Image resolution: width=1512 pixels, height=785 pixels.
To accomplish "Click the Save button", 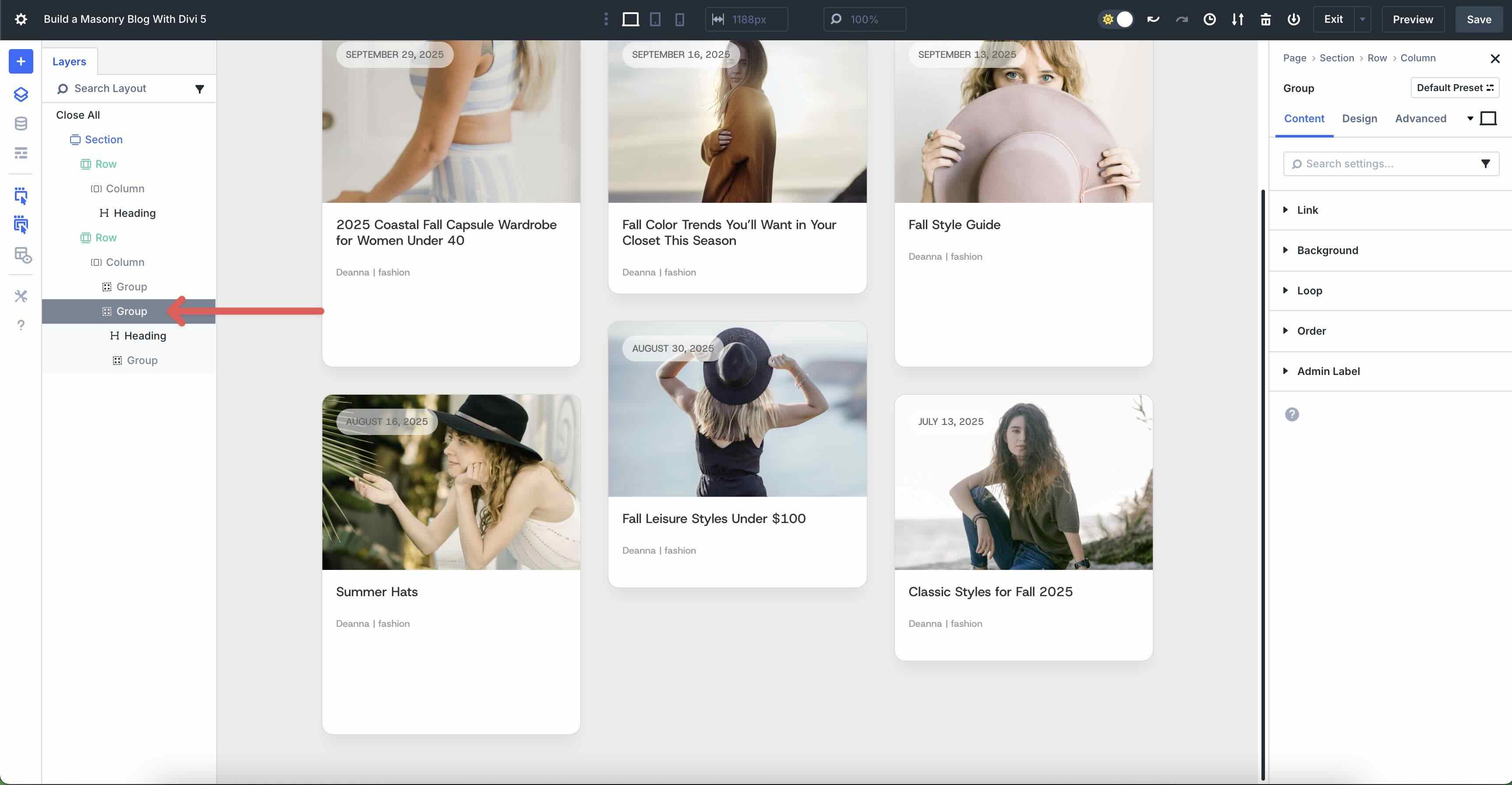I will click(1479, 19).
